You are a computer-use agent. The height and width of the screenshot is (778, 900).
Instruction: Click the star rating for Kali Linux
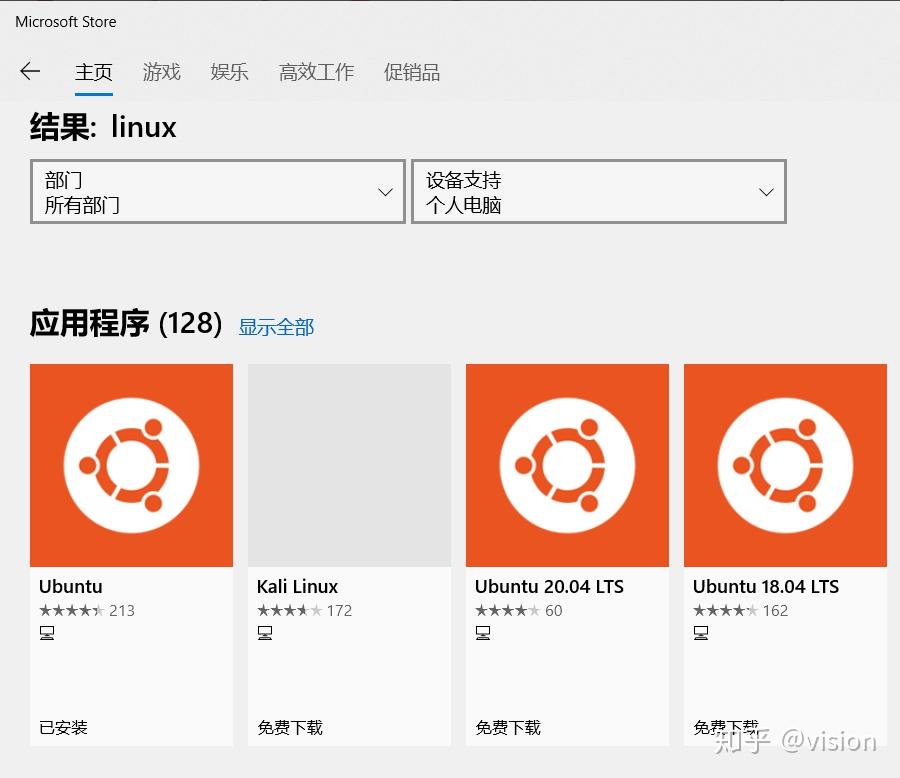point(290,610)
